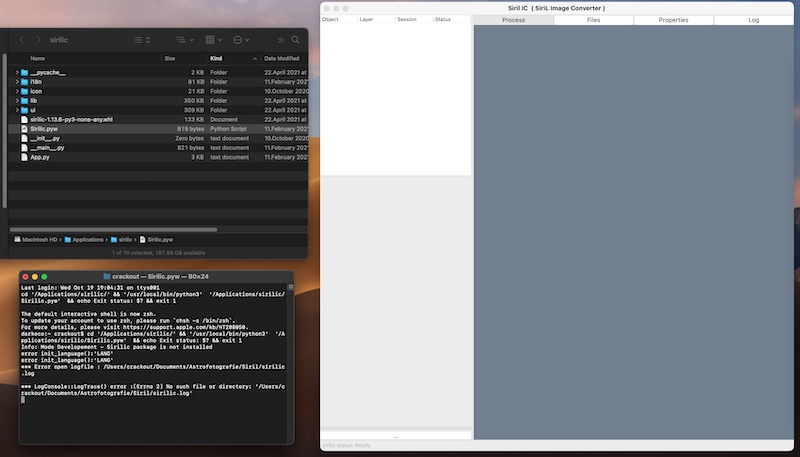
Task: Minimize the Terminal window
Action: pos(35,276)
